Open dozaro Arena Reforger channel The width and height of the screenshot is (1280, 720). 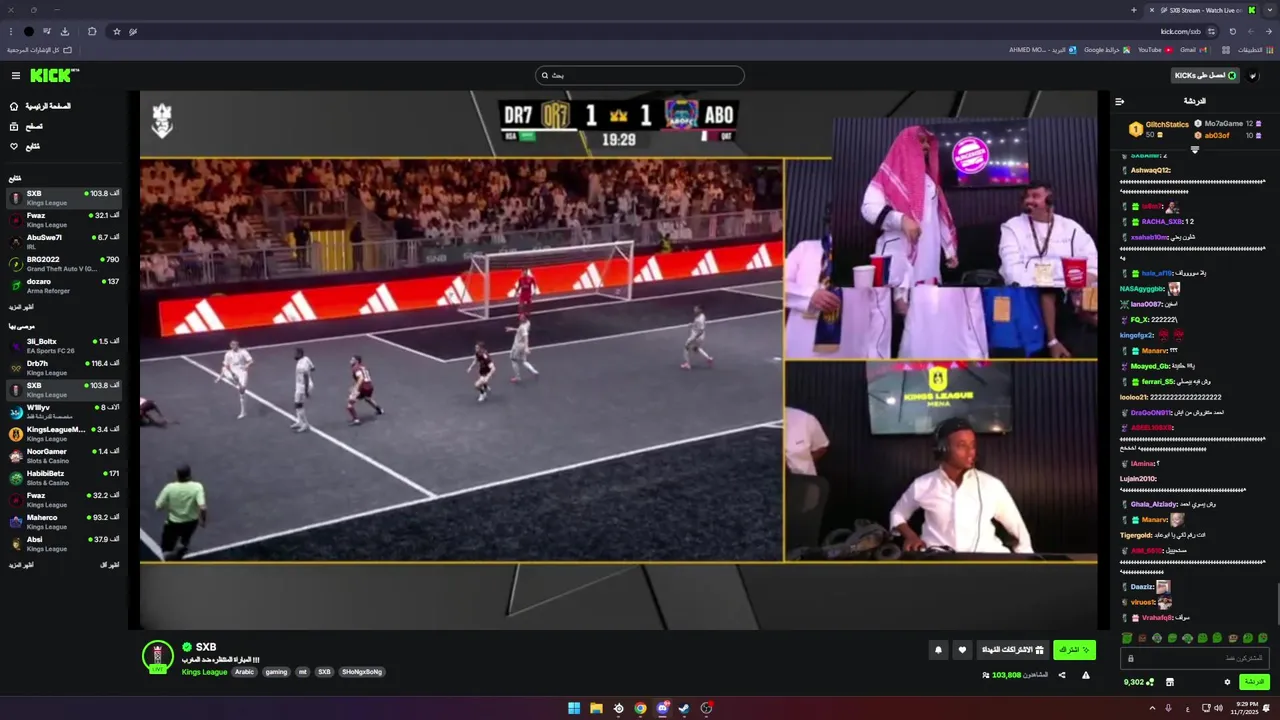tap(64, 285)
